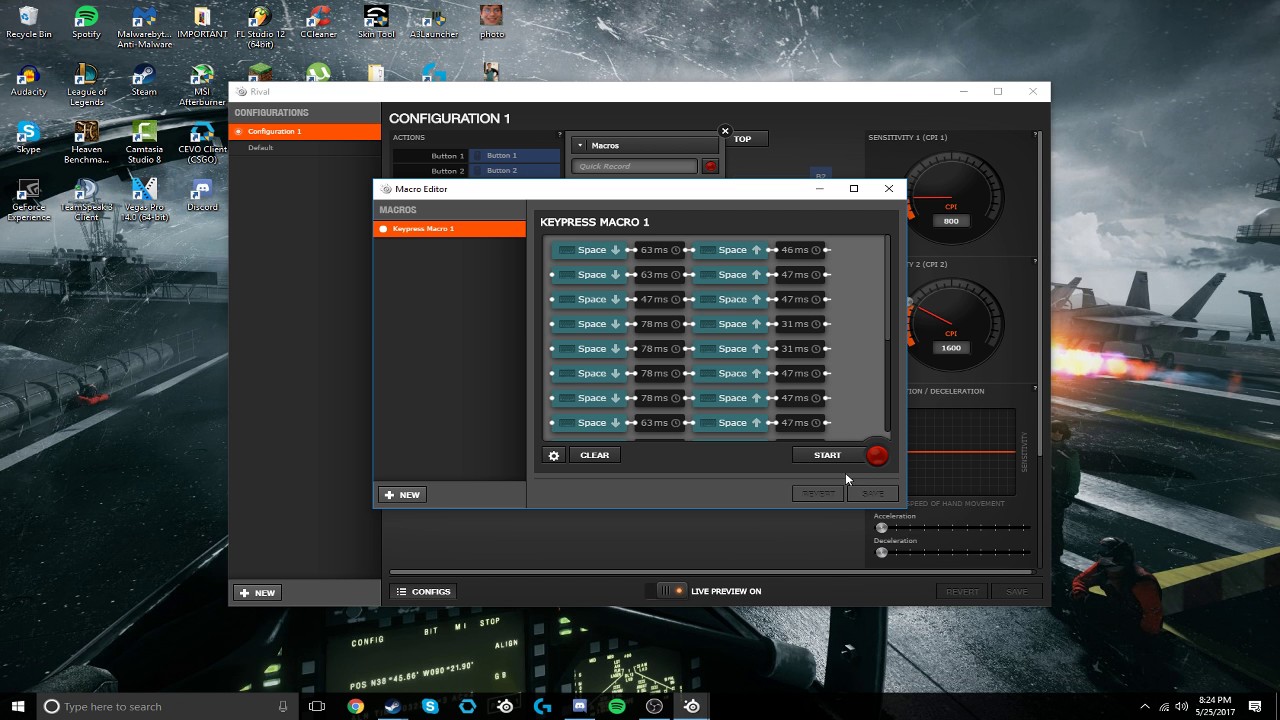This screenshot has height=720, width=1280.
Task: Click the Button 1 action assignment
Action: pyautogui.click(x=515, y=156)
